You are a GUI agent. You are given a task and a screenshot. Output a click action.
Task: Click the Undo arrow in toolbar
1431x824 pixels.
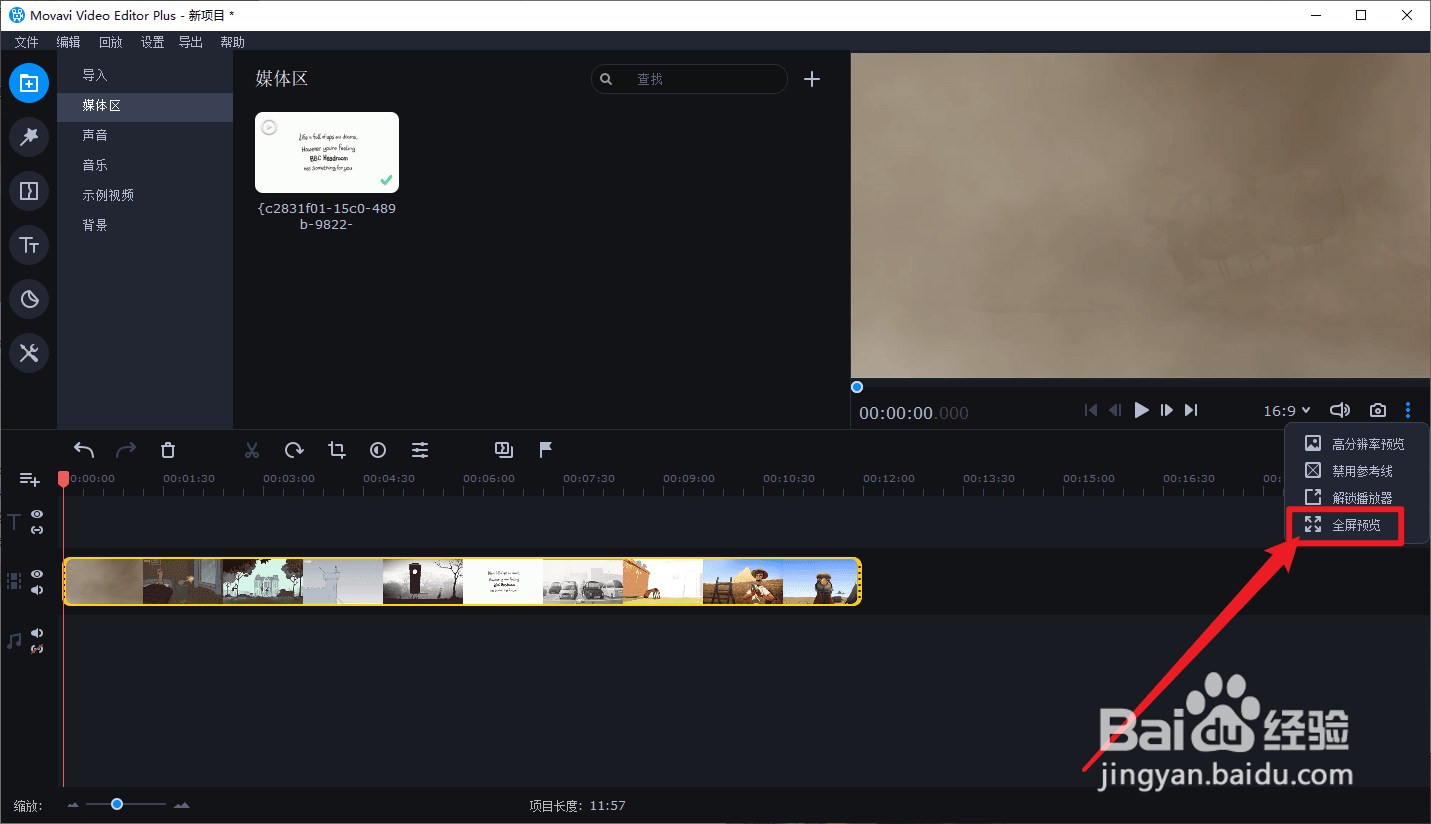tap(84, 450)
